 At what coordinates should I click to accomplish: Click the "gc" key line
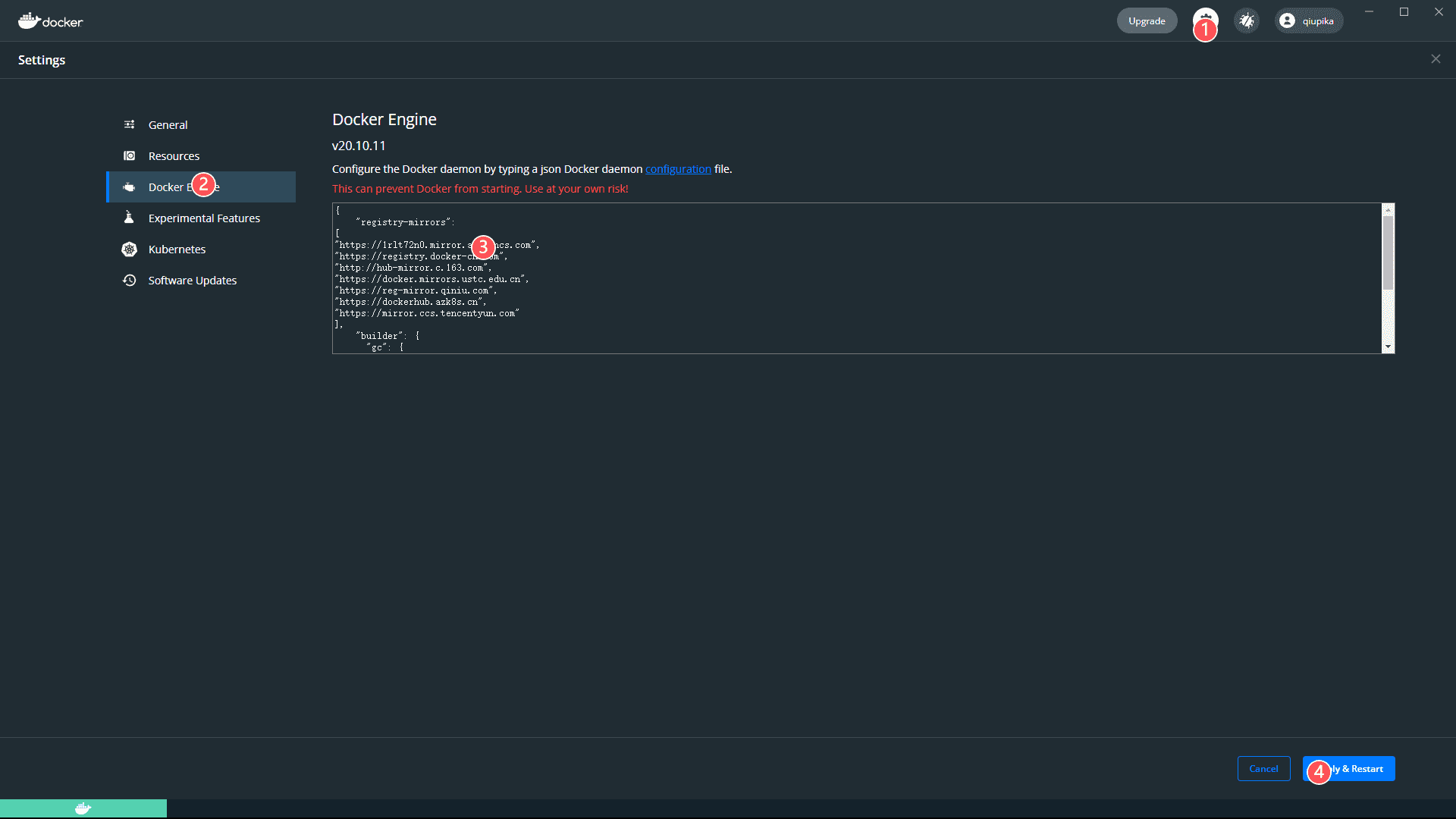tap(385, 347)
